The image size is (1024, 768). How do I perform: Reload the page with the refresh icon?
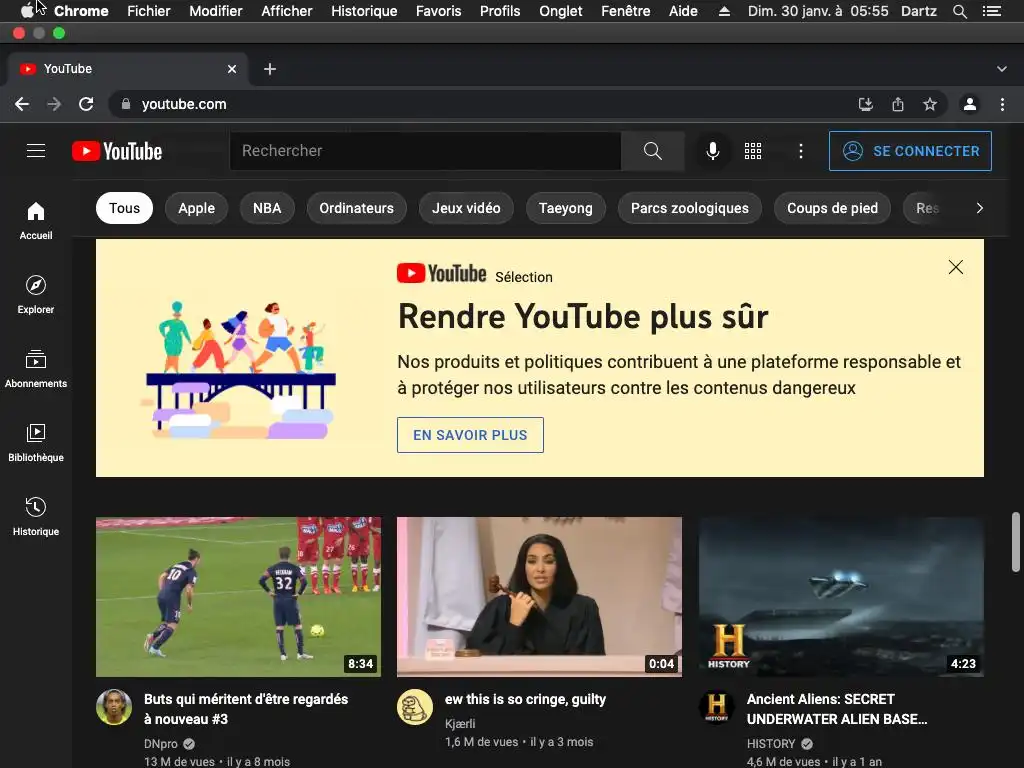86,104
